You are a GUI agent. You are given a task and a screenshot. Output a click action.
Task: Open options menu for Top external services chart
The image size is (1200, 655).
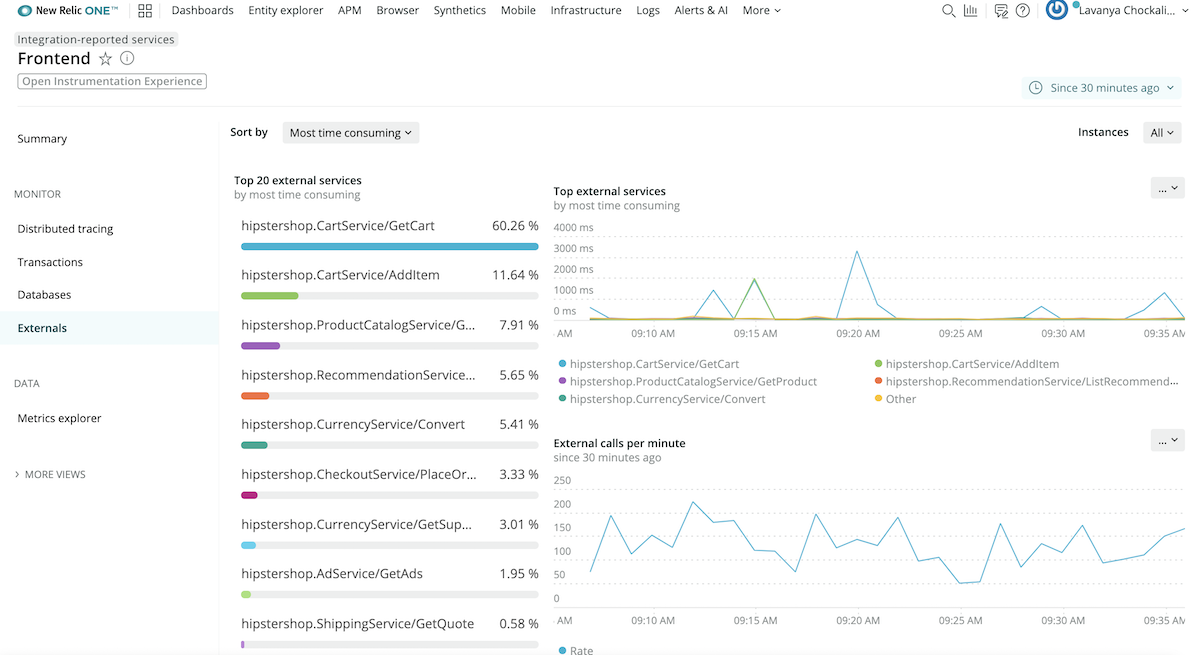[1168, 187]
